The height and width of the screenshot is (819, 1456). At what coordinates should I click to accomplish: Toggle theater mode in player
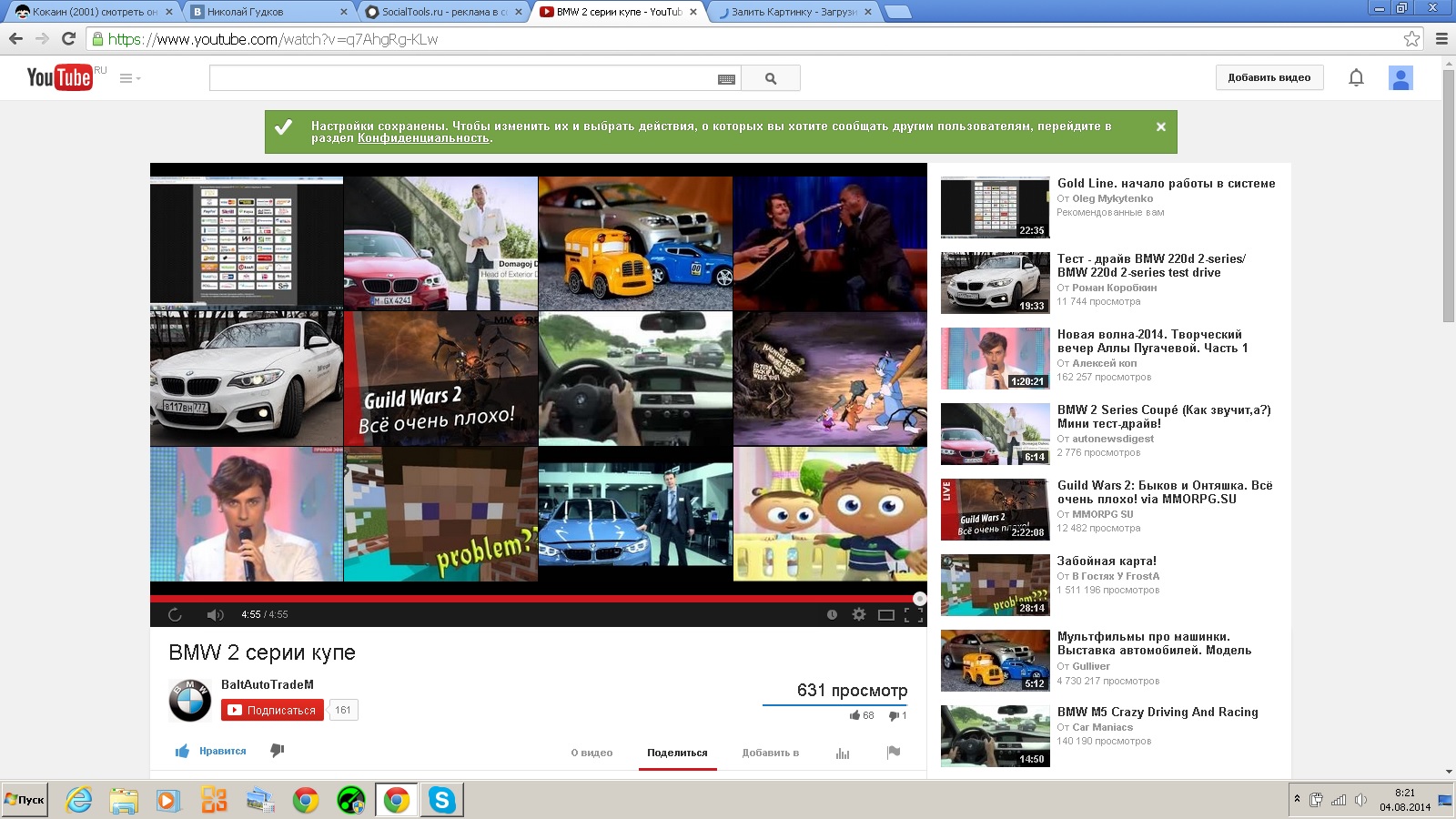[886, 615]
